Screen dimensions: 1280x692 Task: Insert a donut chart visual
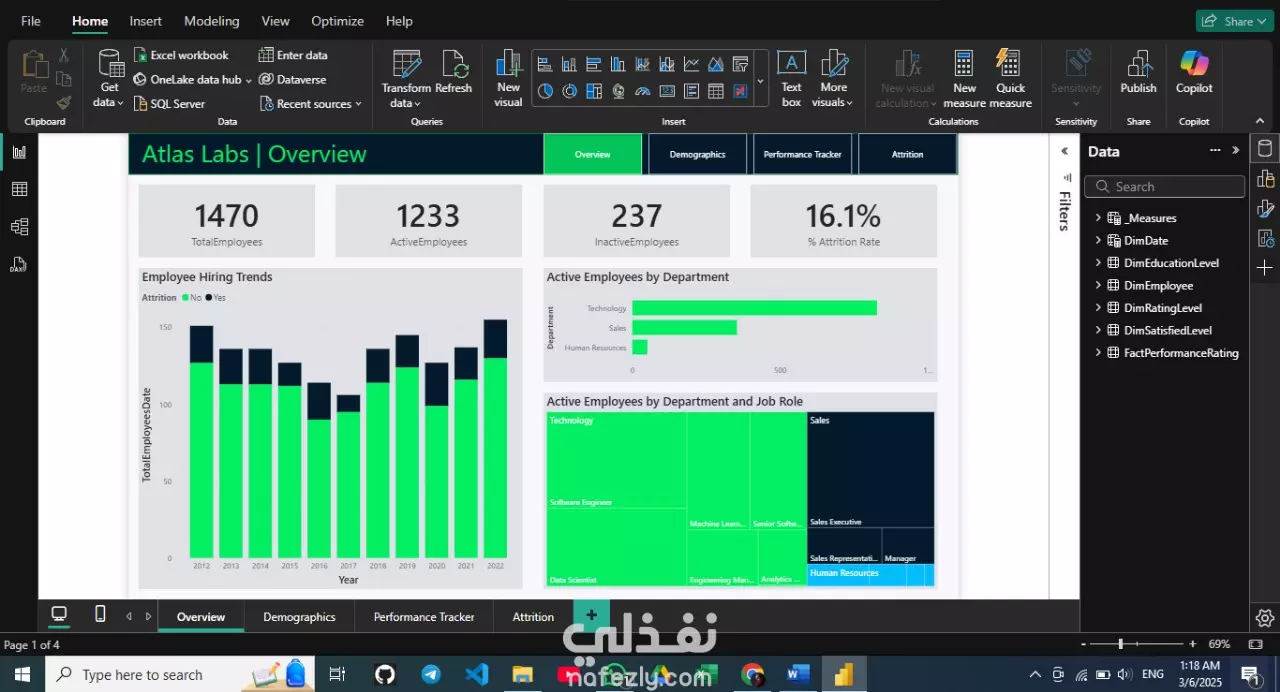(x=569, y=91)
